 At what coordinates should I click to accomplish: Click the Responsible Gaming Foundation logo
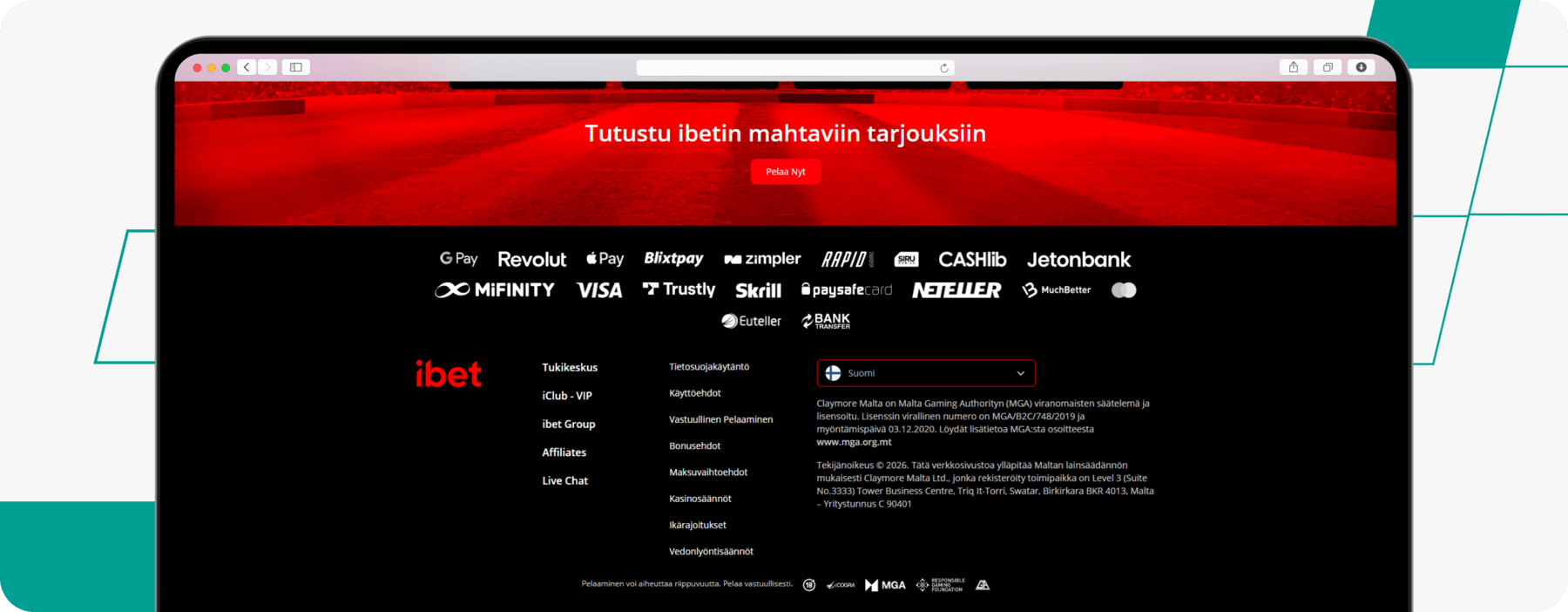pyautogui.click(x=940, y=585)
